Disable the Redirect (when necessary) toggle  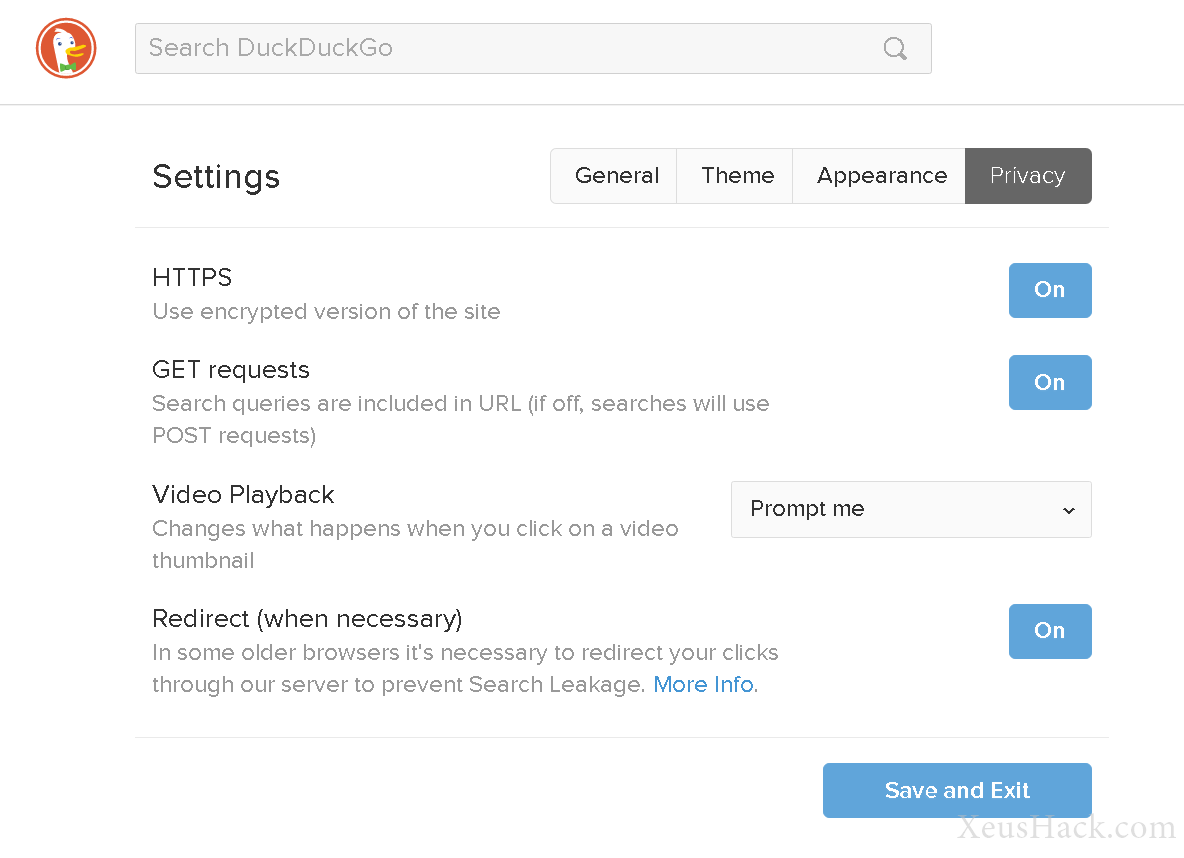pyautogui.click(x=1050, y=631)
